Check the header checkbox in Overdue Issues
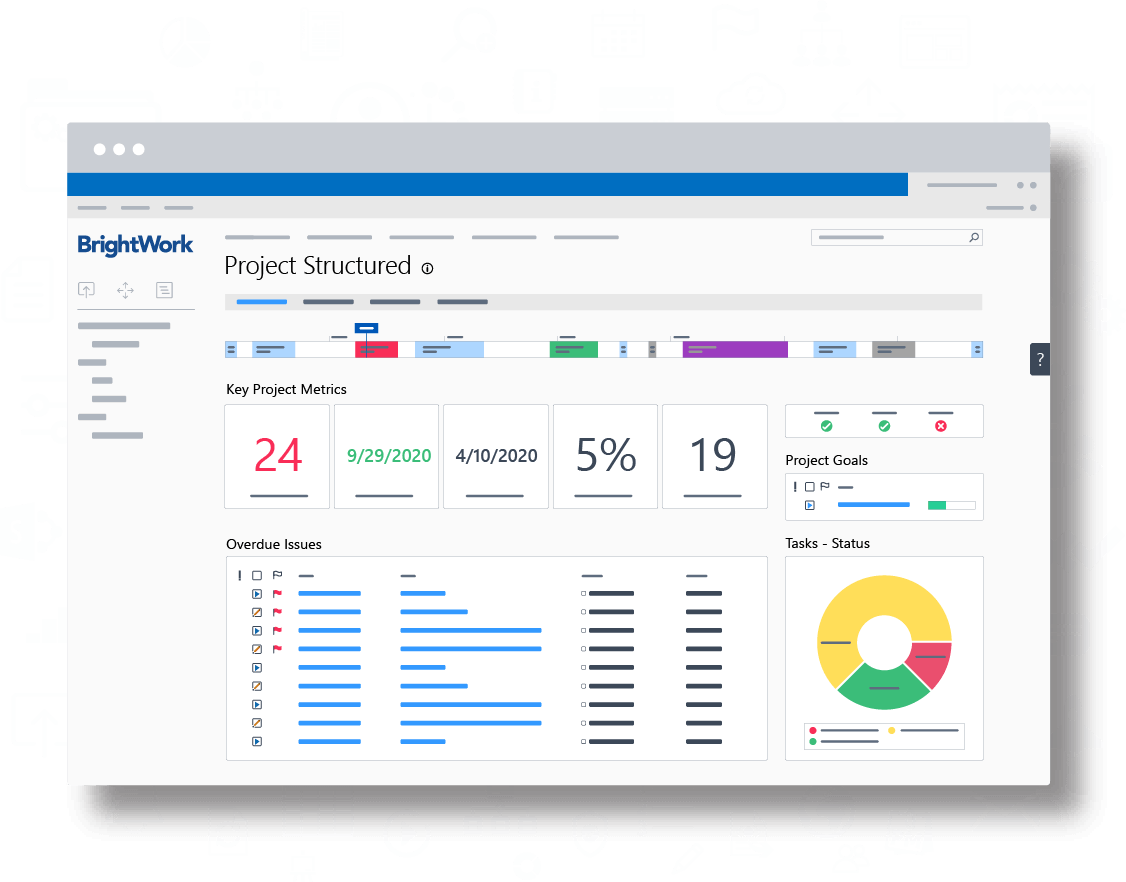Screen dimensions: 1126x882 pyautogui.click(x=257, y=575)
